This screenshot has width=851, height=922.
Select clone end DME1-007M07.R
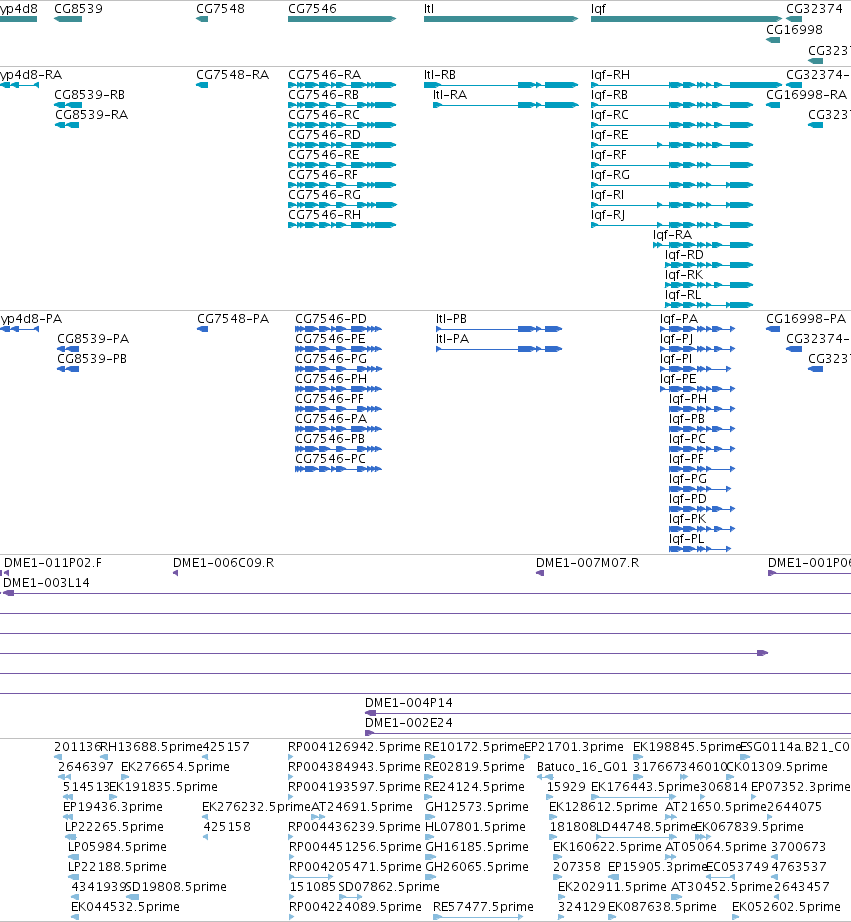pyautogui.click(x=588, y=563)
